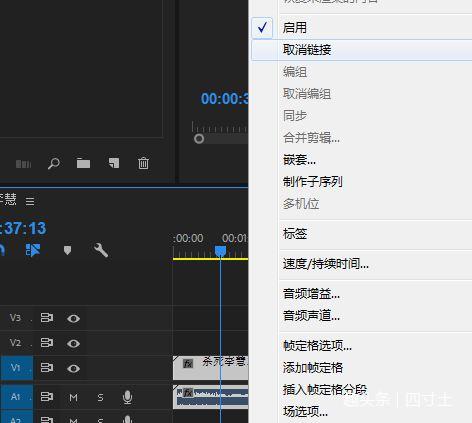Select the video clip on V1

coord(210,368)
